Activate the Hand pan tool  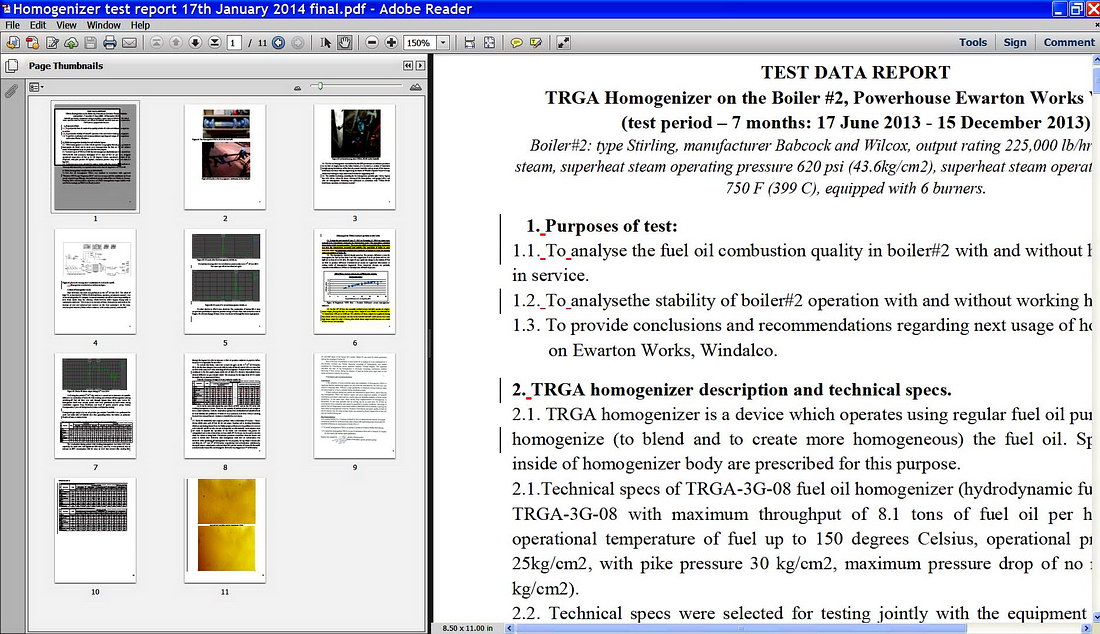click(344, 43)
